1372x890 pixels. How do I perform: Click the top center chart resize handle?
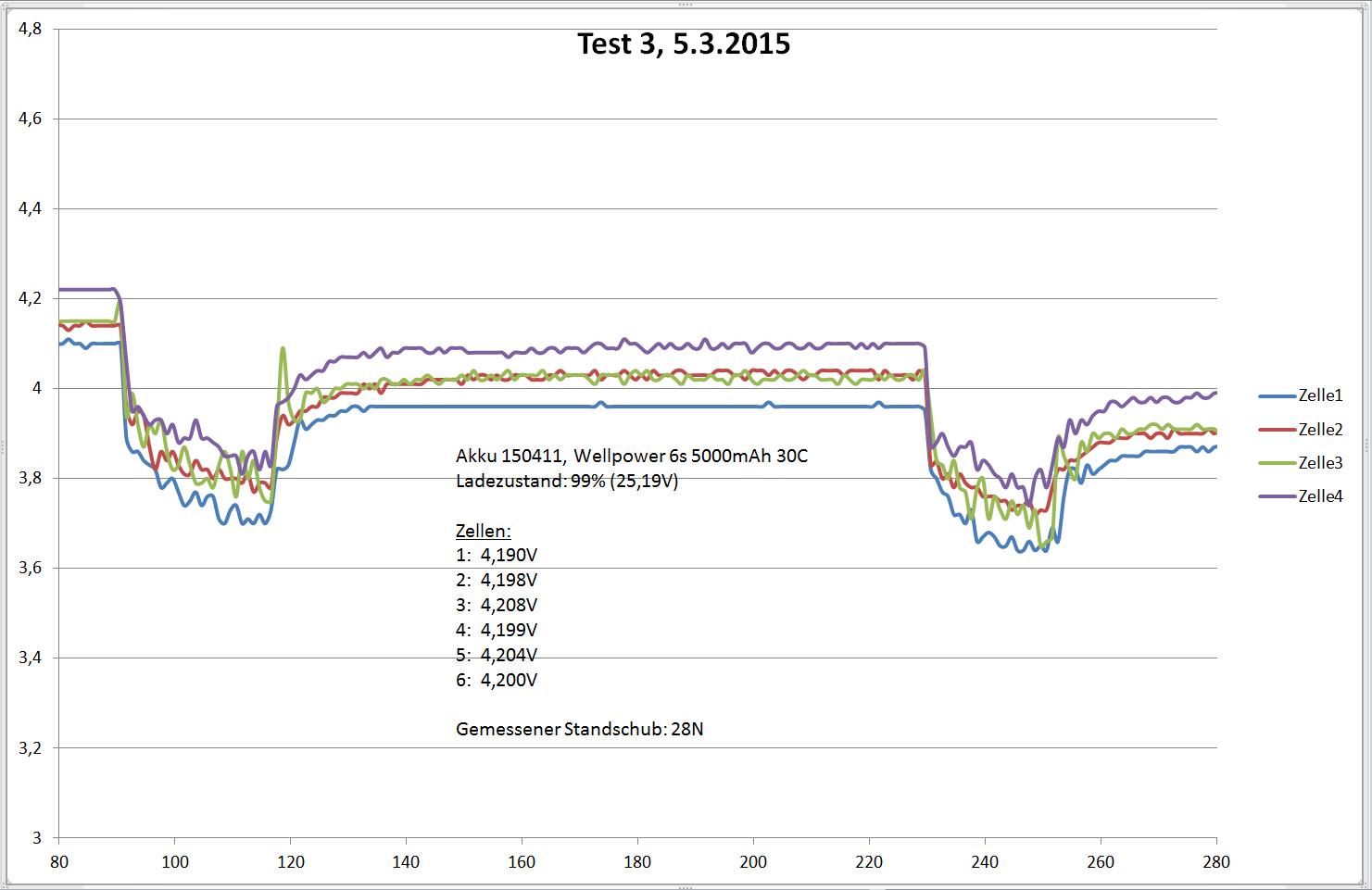click(686, 5)
